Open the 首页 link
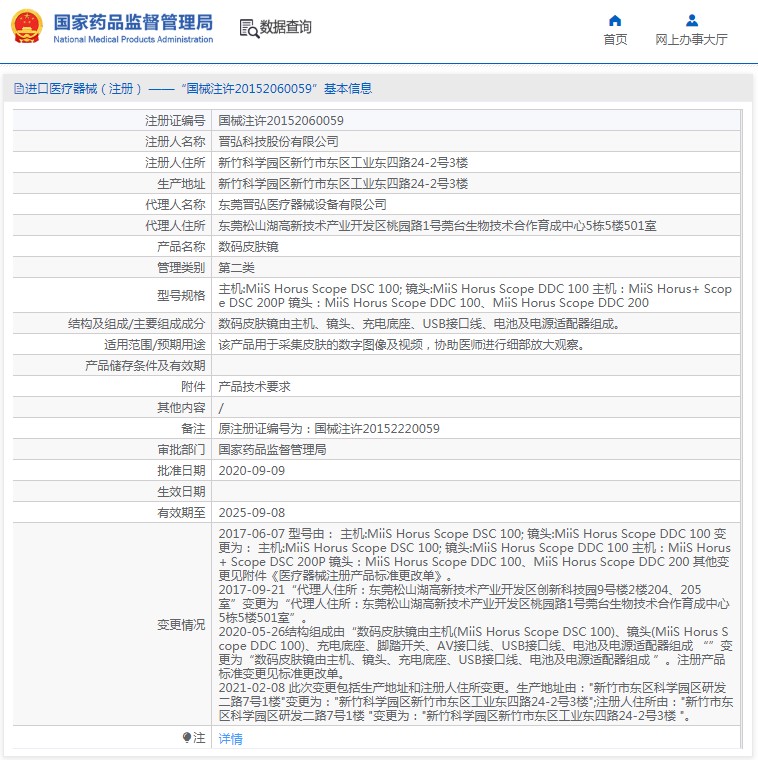758x760 pixels. (615, 39)
